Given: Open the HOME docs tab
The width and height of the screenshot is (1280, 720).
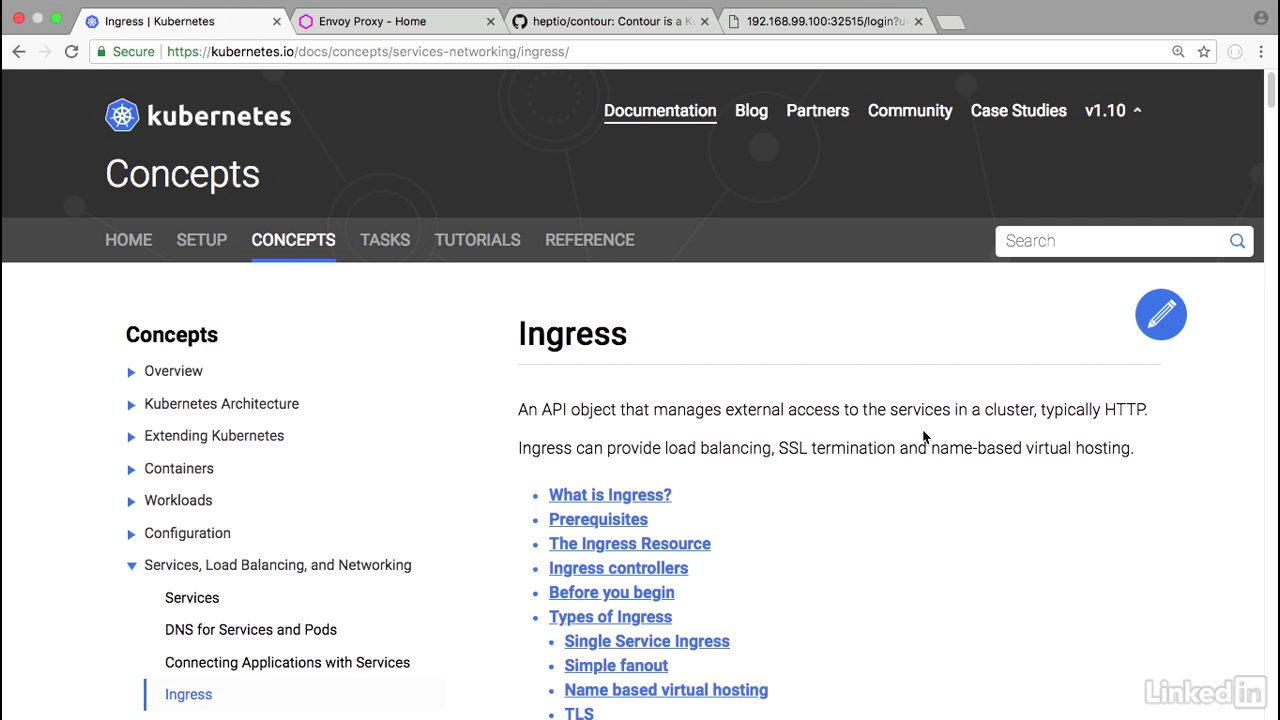Looking at the screenshot, I should pos(129,240).
